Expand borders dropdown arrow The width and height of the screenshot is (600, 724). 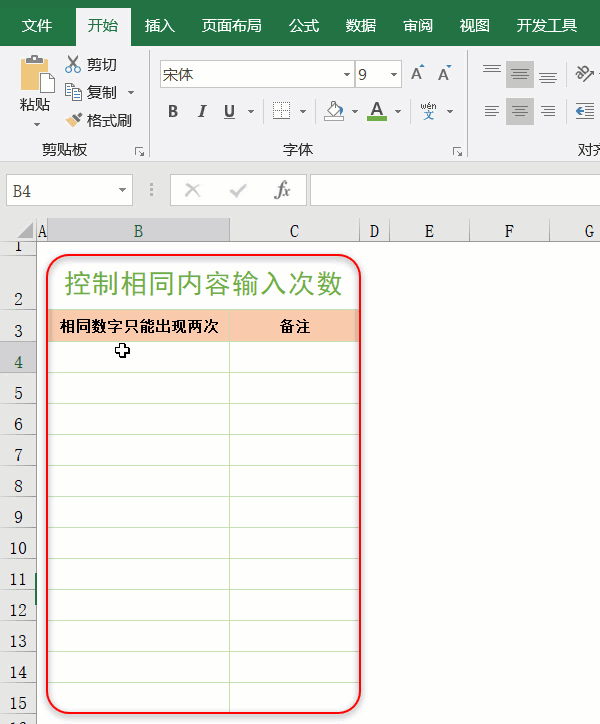click(303, 111)
